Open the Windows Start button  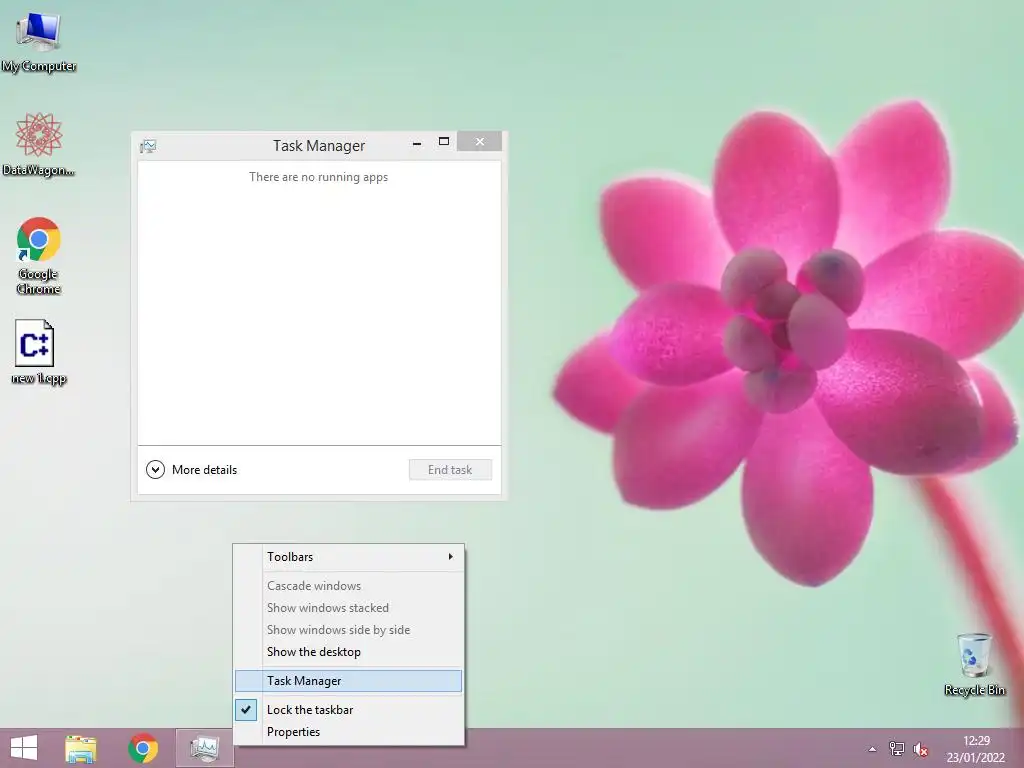click(x=24, y=748)
